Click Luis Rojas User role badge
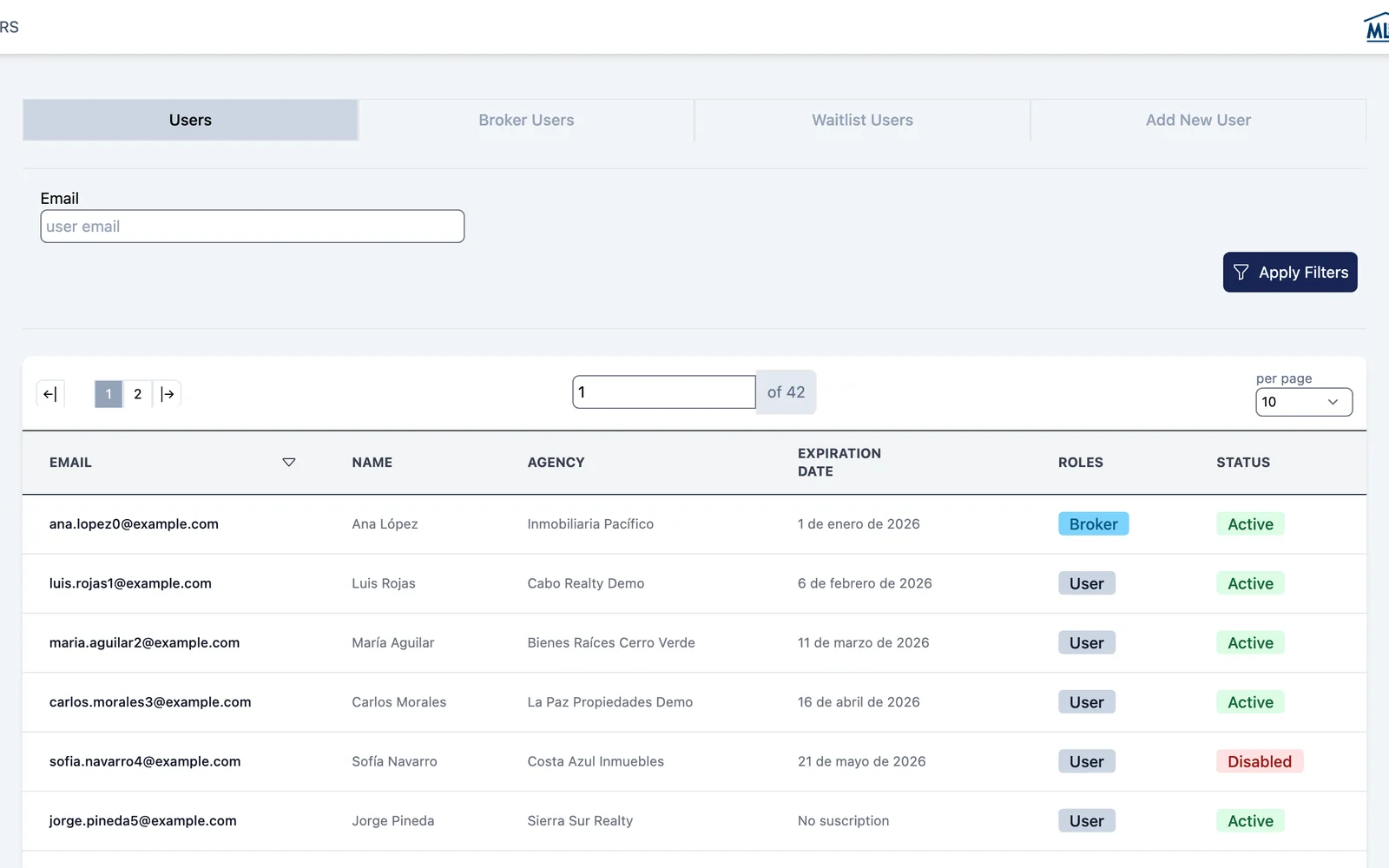The height and width of the screenshot is (868, 1389). click(x=1086, y=583)
